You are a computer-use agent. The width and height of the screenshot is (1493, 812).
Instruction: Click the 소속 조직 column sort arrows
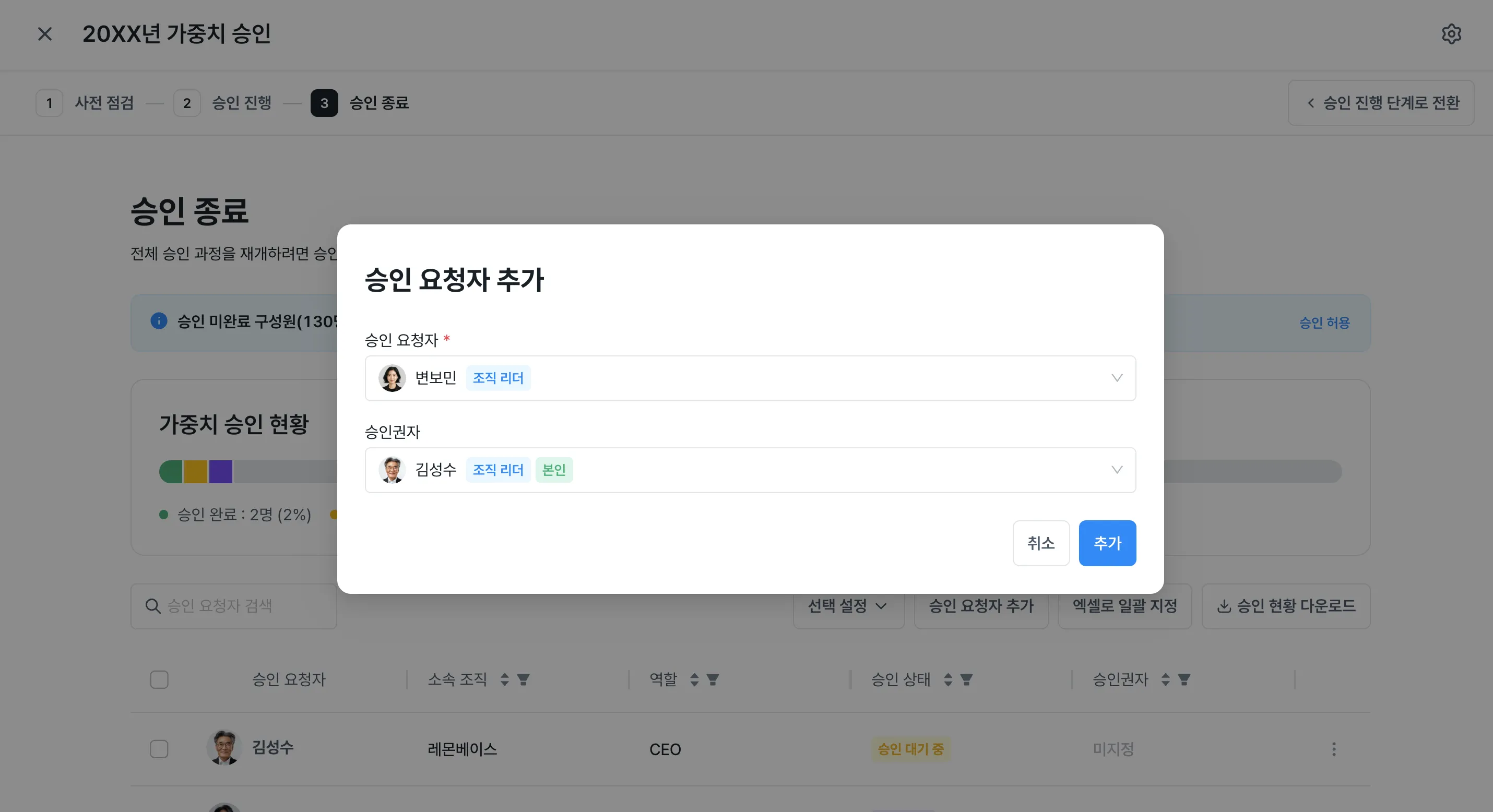[x=505, y=679]
